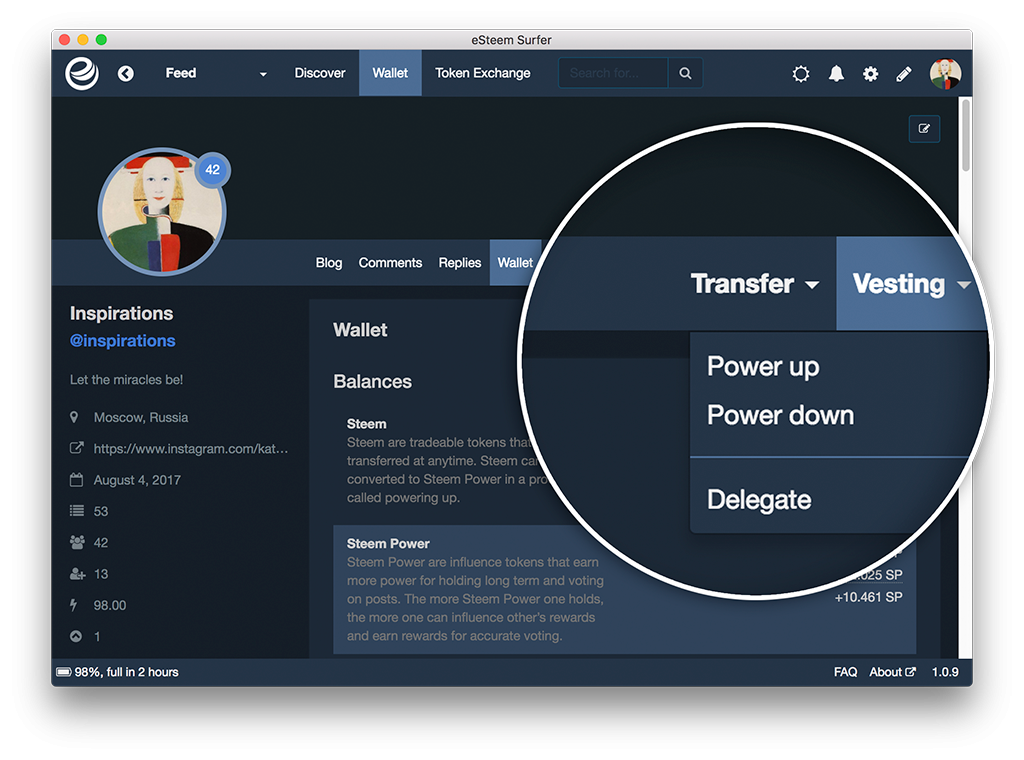Viewport: 1024px width, 760px height.
Task: Click the vertical scrollbar thumb
Action: tap(965, 135)
